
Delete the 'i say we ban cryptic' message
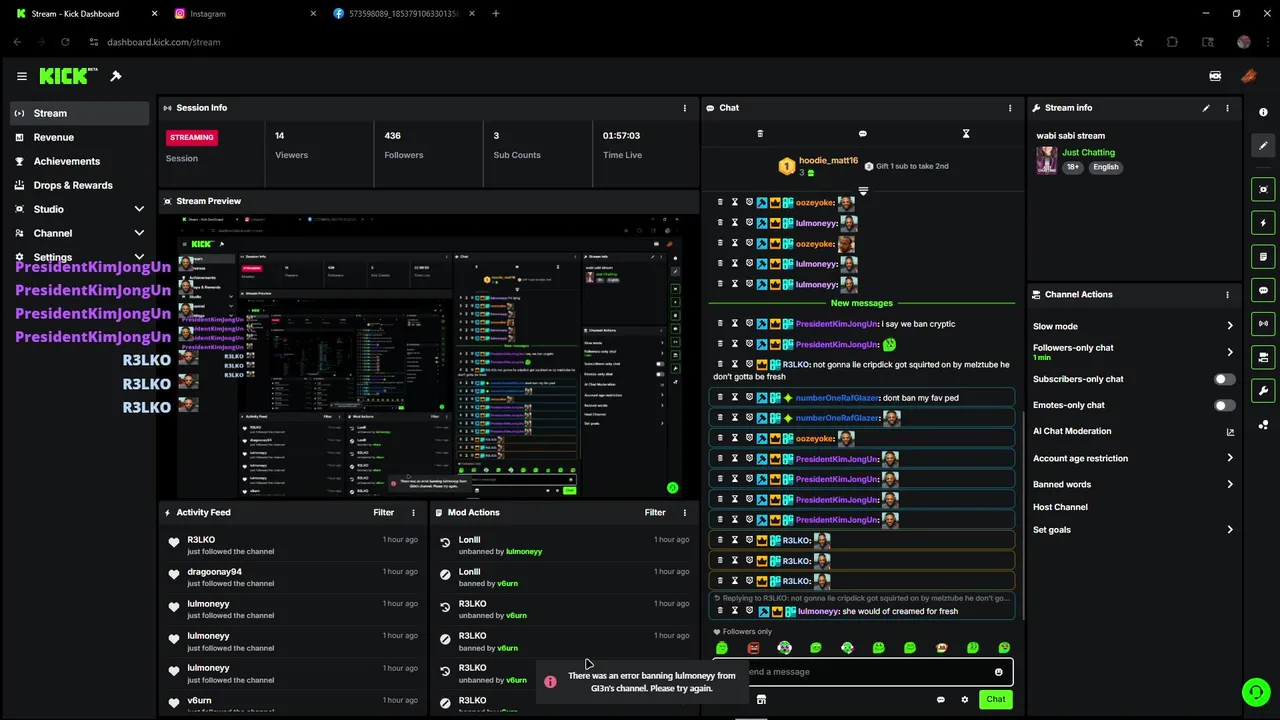[x=720, y=324]
